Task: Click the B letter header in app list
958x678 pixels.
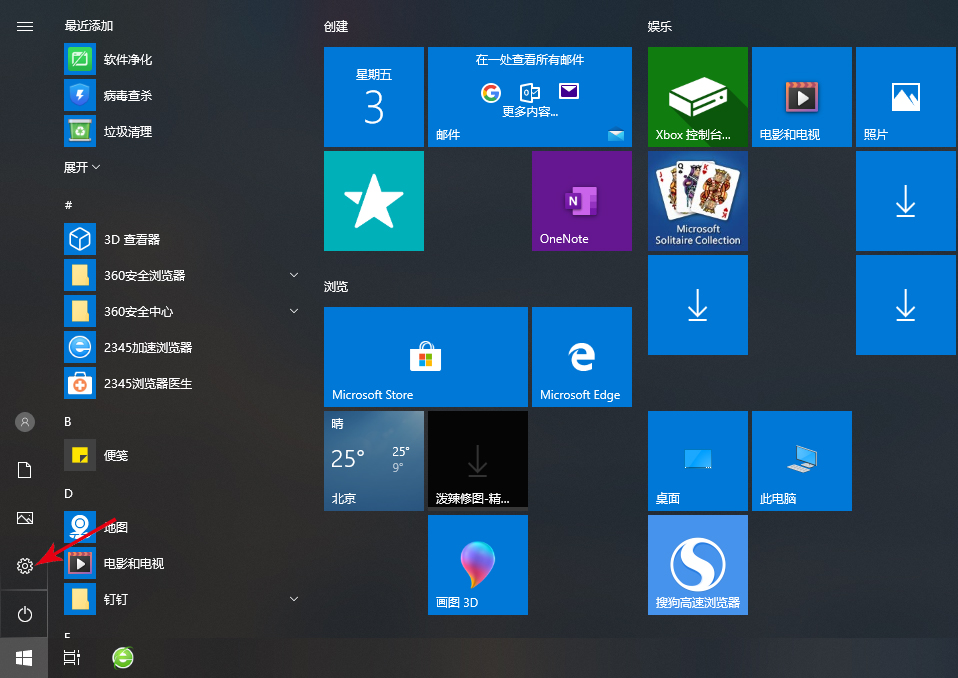Action: pyautogui.click(x=68, y=421)
